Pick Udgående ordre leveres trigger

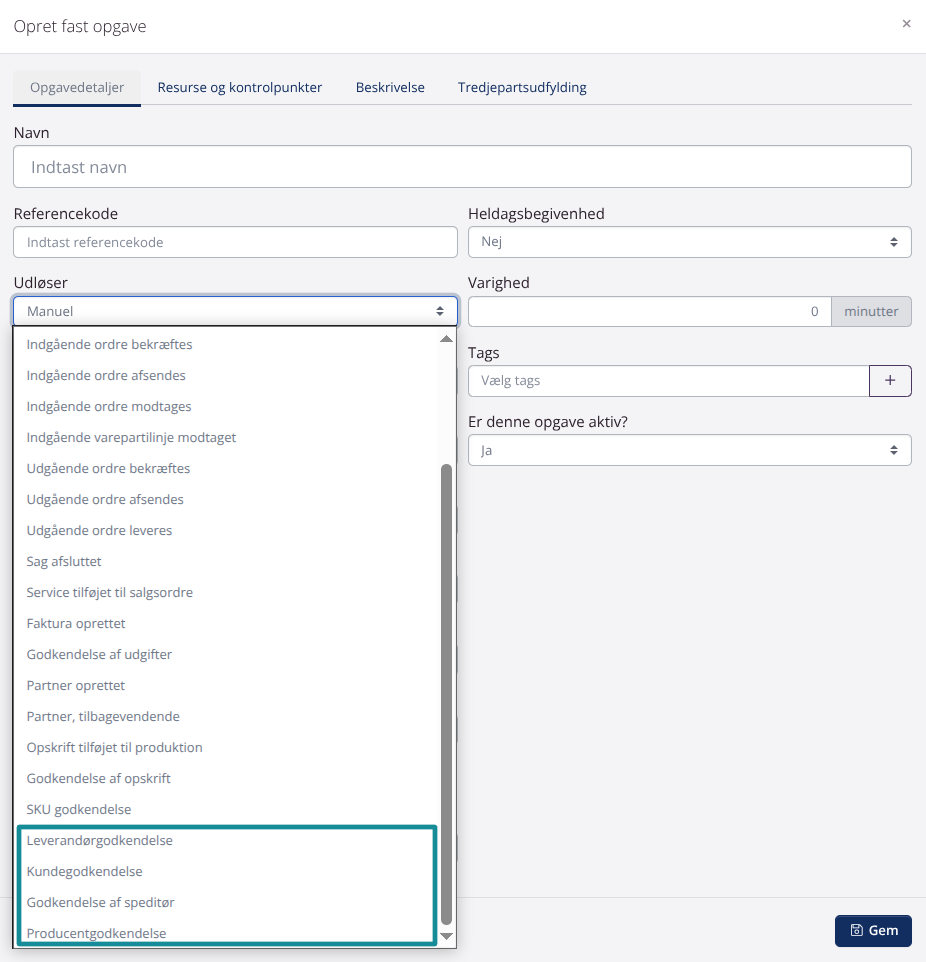click(99, 531)
